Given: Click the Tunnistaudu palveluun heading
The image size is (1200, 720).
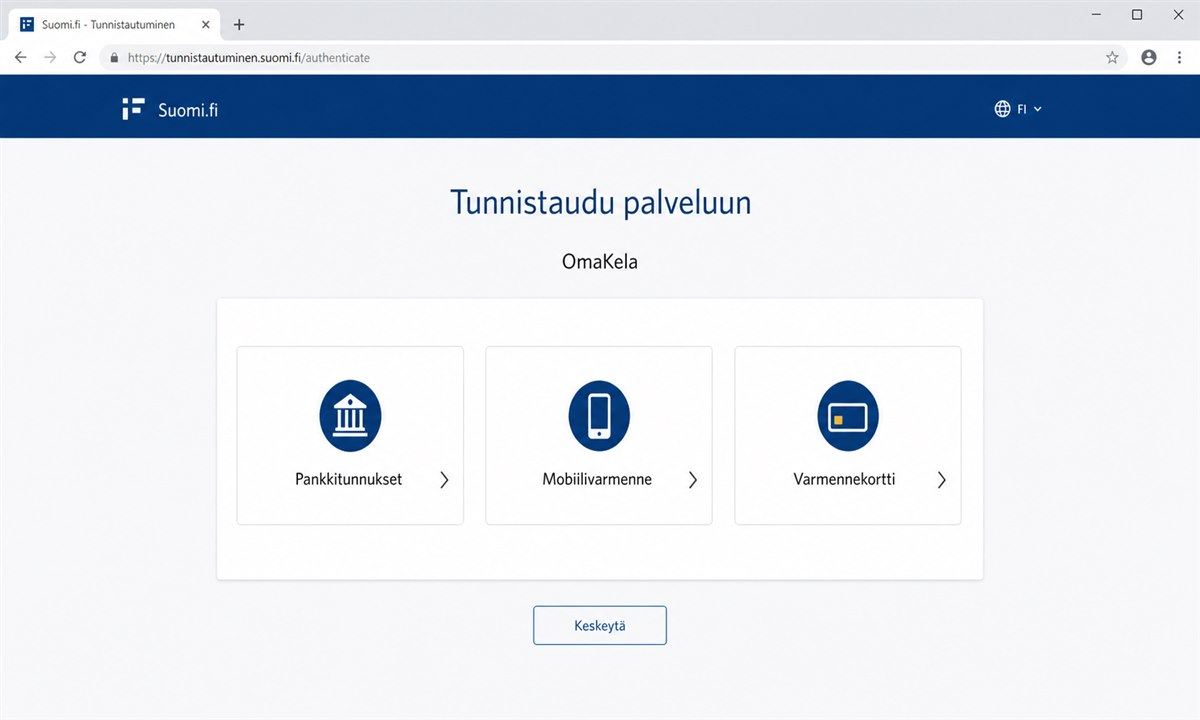Looking at the screenshot, I should pos(600,203).
